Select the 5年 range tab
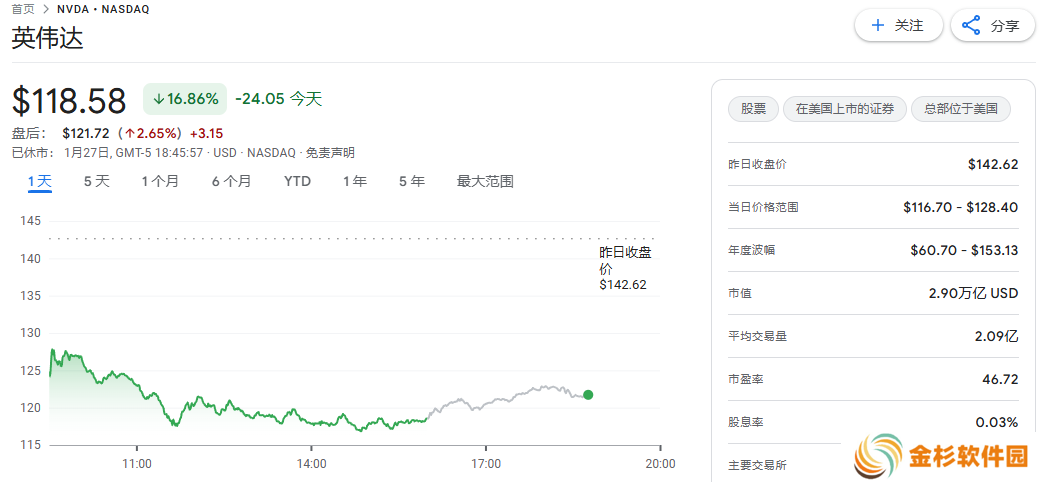The height and width of the screenshot is (482, 1041). pyautogui.click(x=412, y=181)
